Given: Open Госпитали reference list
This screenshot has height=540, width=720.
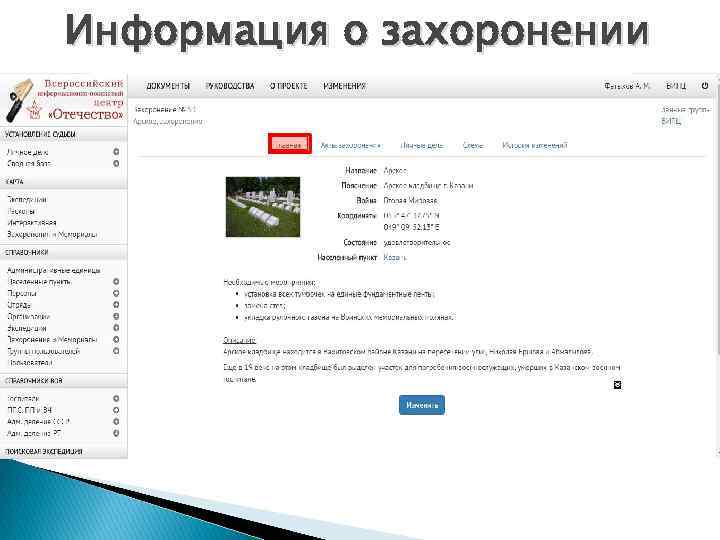Looking at the screenshot, I should pos(23,399).
